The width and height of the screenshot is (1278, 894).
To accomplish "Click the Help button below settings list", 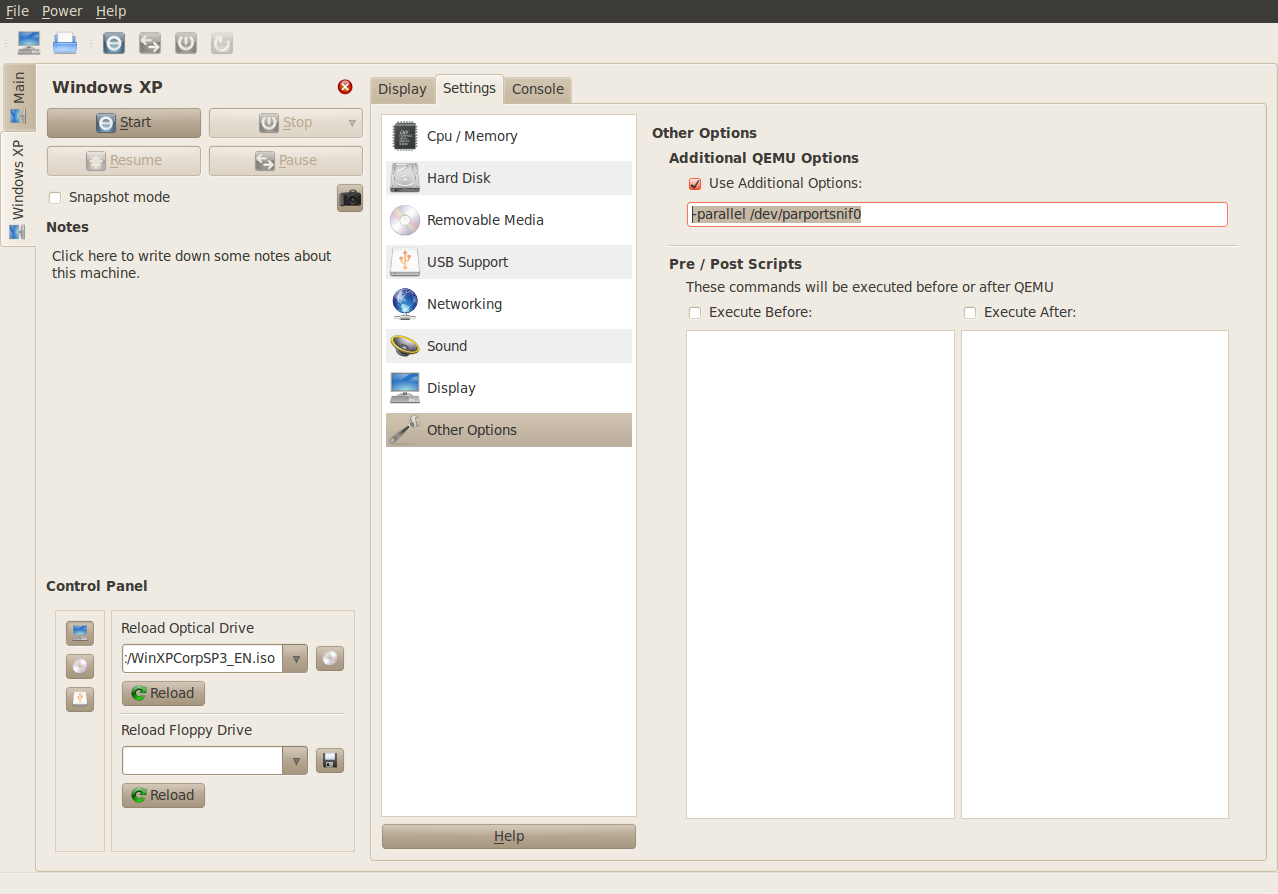I will [x=509, y=837].
